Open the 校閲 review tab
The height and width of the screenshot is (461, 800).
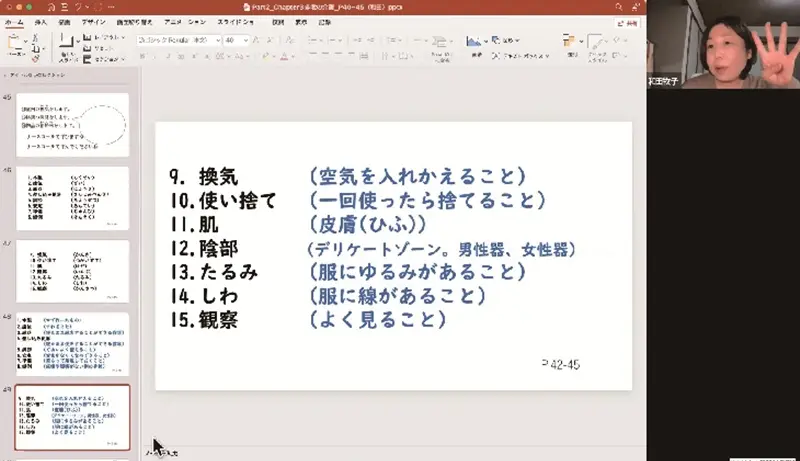tap(278, 22)
